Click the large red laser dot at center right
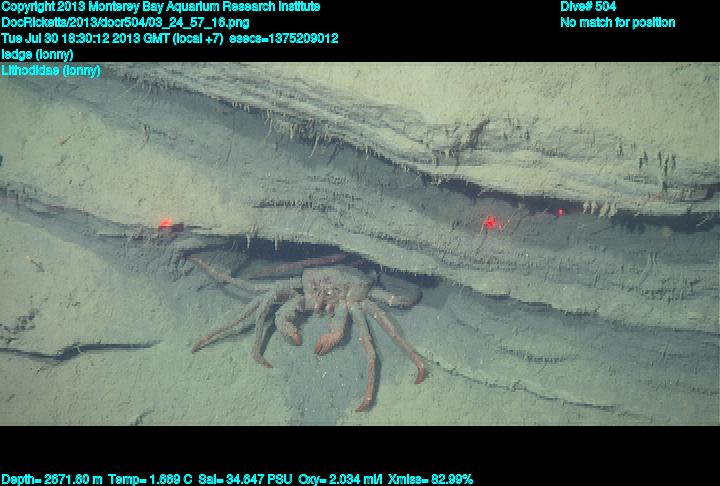The image size is (720, 486). (x=490, y=223)
